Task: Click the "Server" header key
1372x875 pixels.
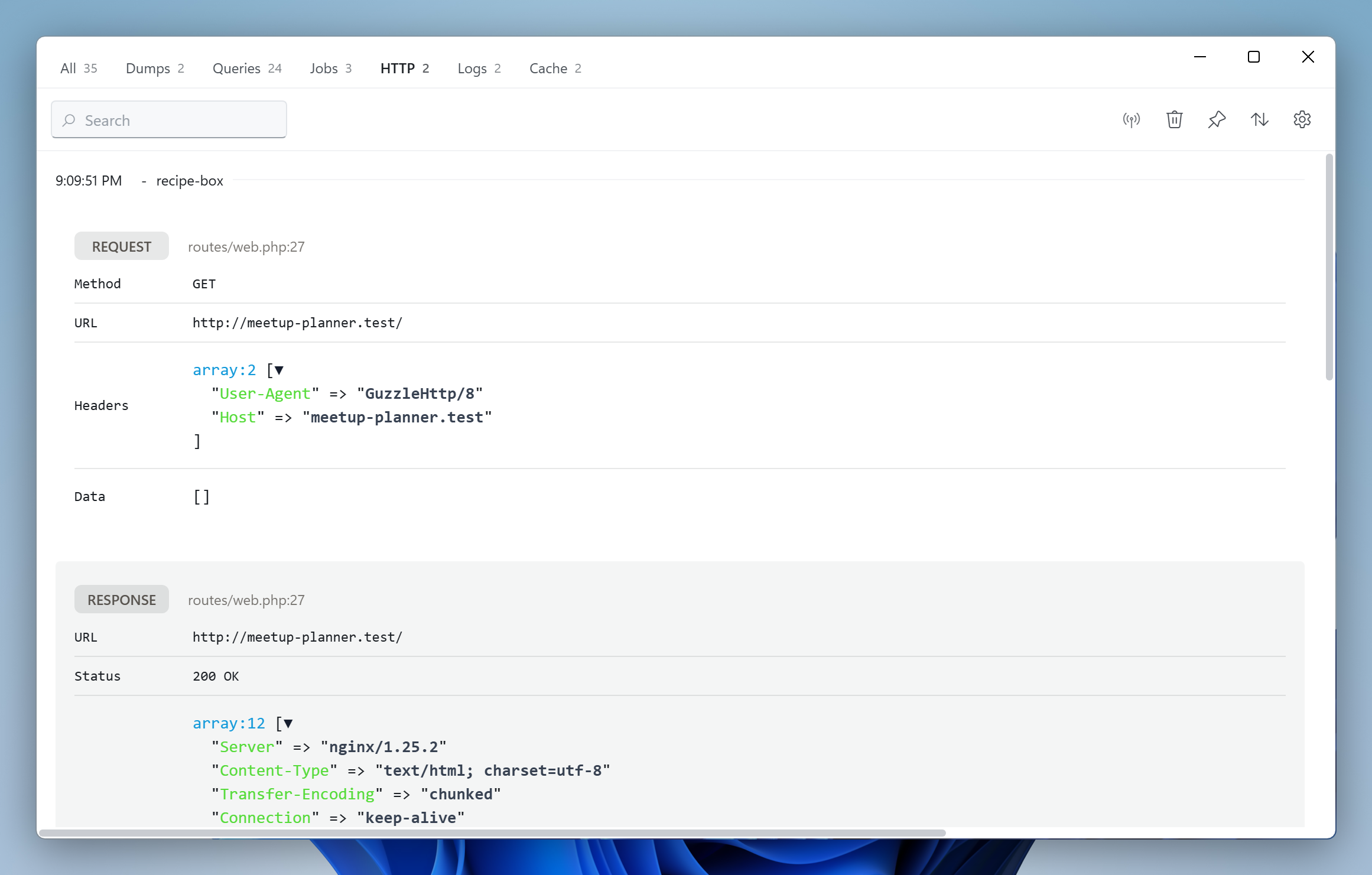Action: [247, 747]
